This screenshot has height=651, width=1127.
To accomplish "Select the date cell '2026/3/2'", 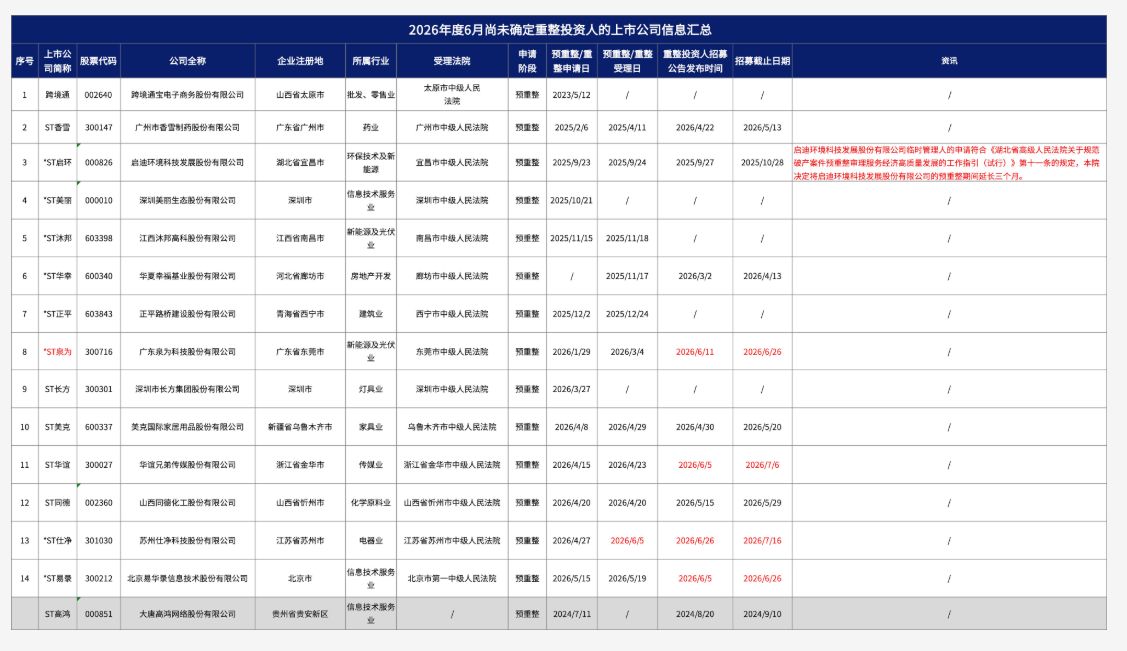I will pos(695,276).
